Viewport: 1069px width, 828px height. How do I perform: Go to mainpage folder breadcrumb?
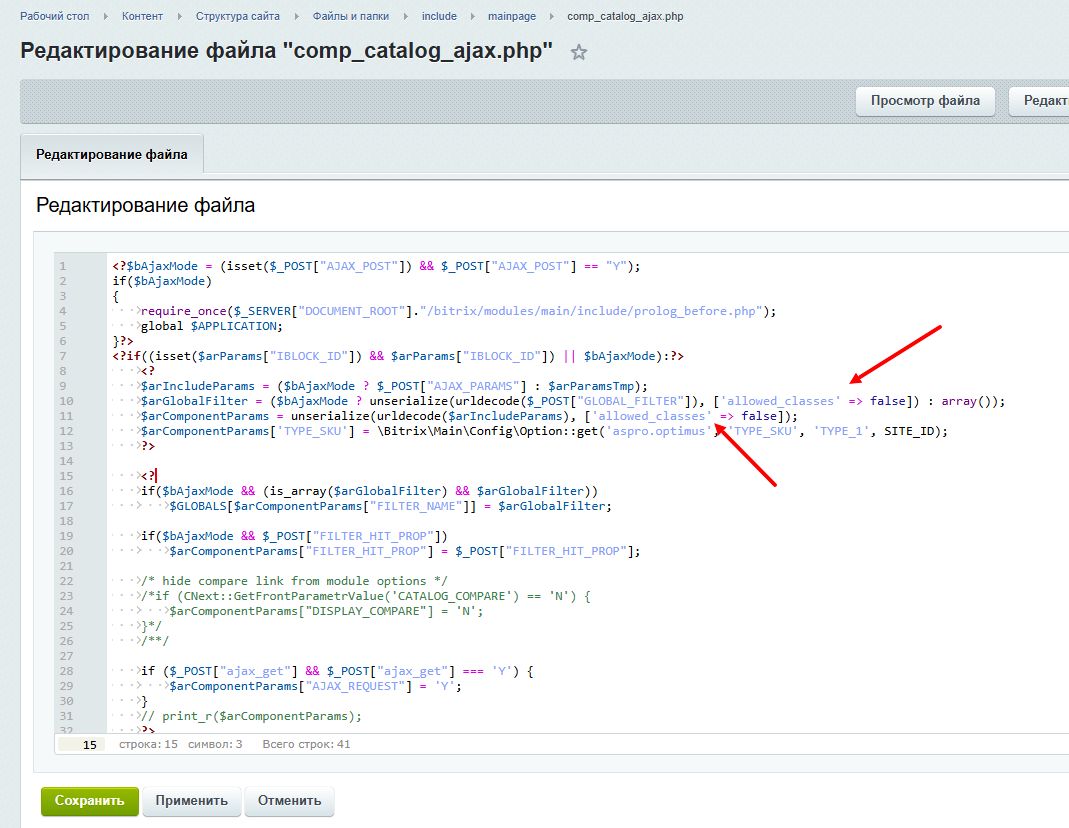tap(512, 17)
